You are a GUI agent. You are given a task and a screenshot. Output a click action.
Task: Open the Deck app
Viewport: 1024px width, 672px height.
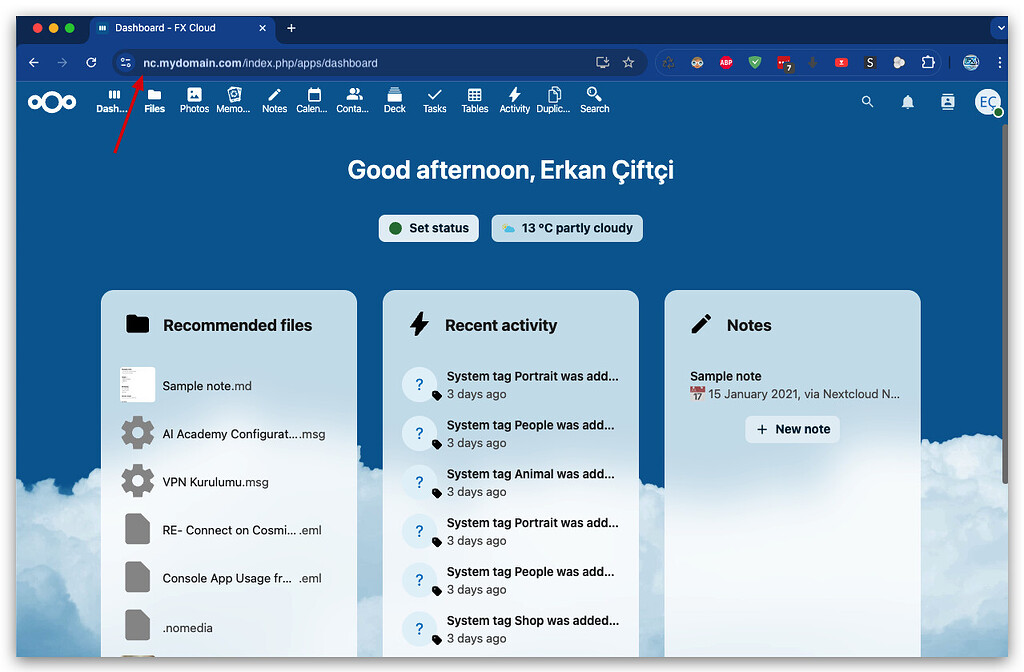click(394, 100)
